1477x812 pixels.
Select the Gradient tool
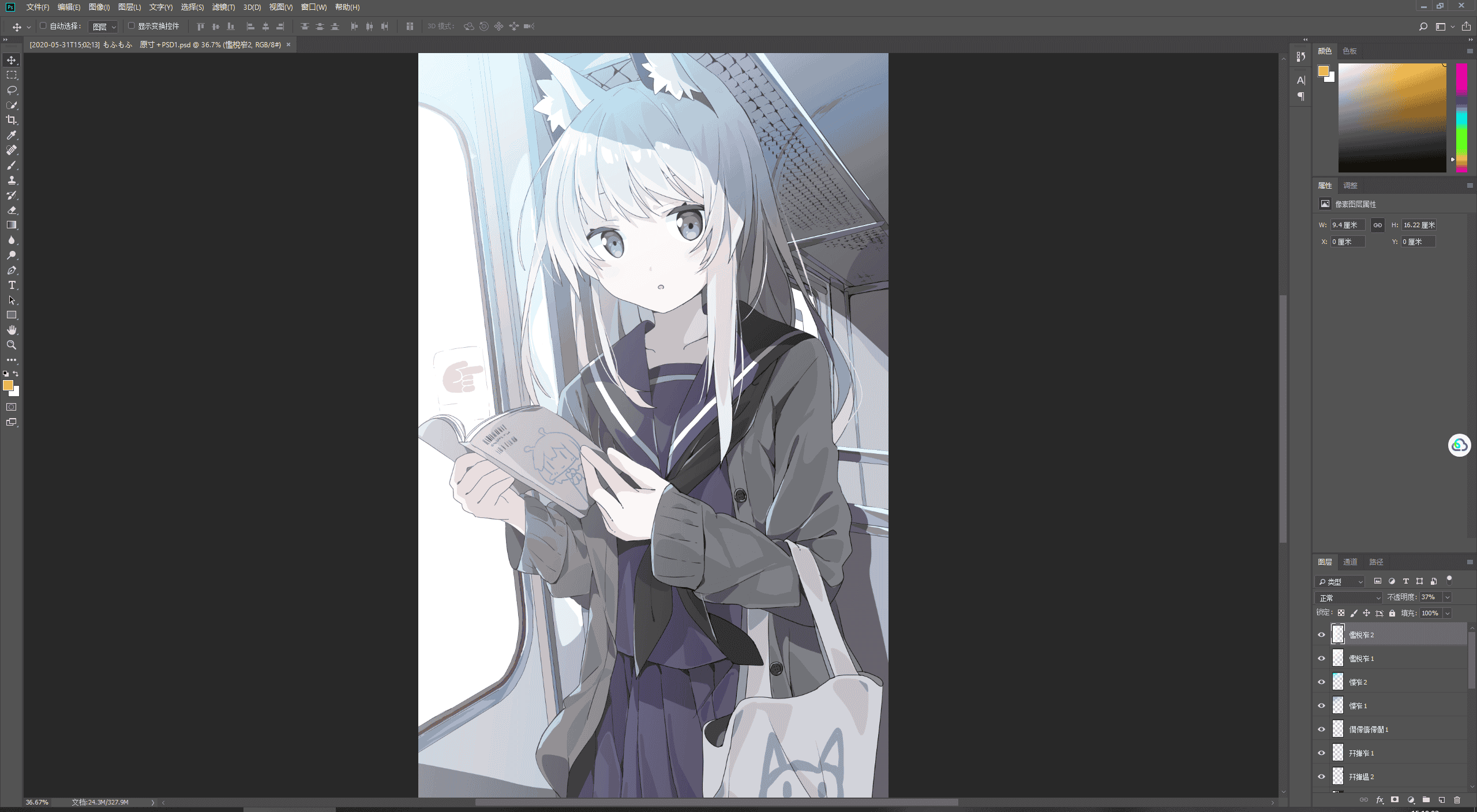[x=12, y=225]
